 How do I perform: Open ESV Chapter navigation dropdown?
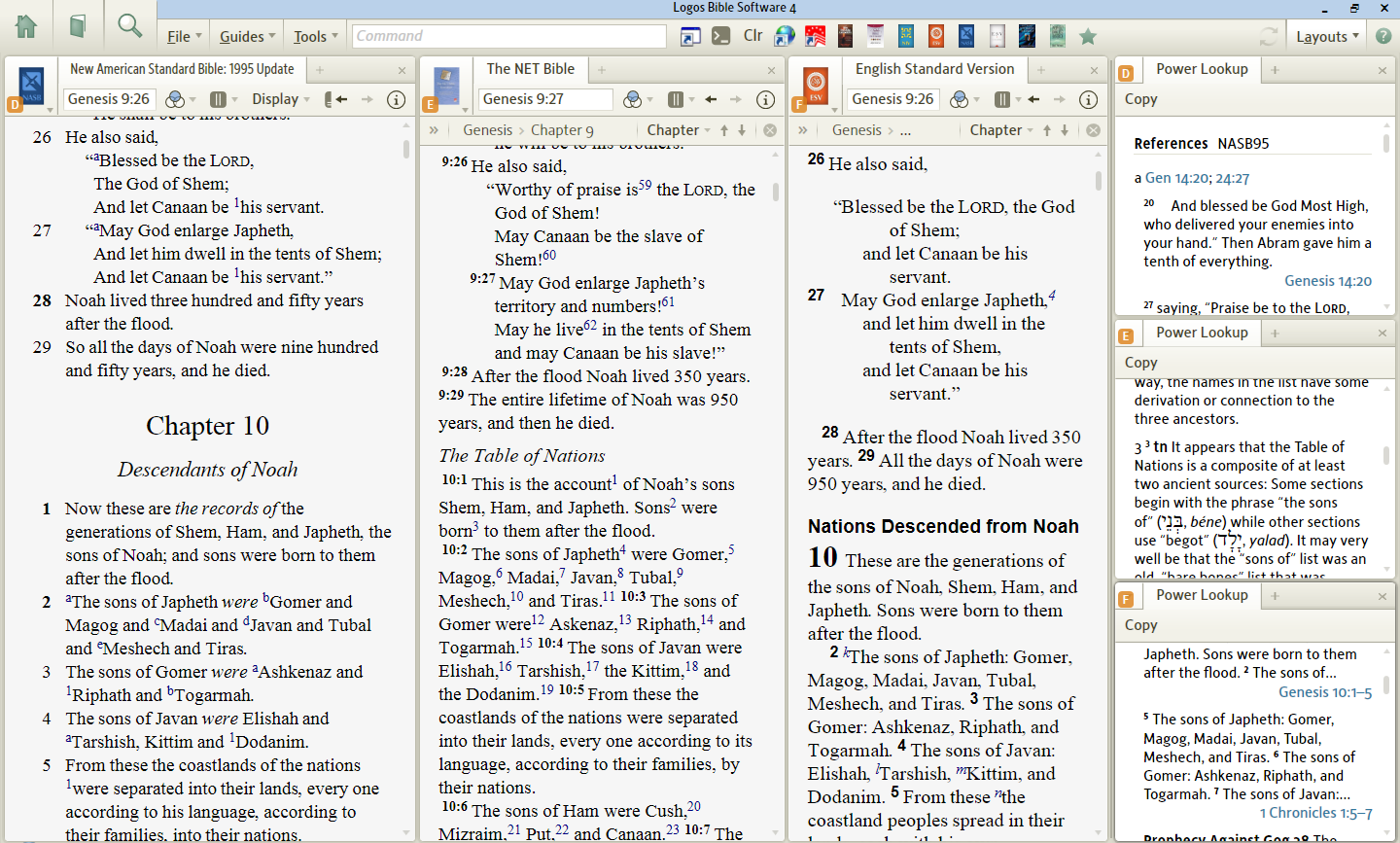[x=1001, y=130]
